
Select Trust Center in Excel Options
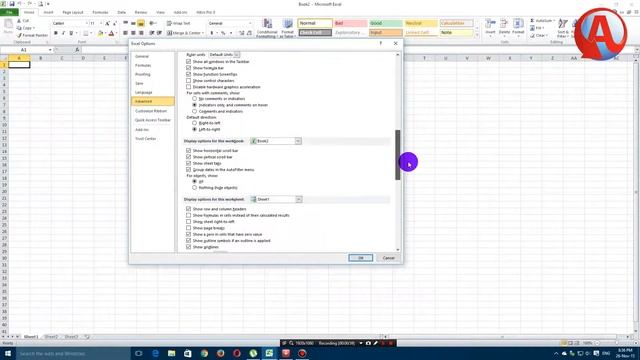pyautogui.click(x=145, y=139)
